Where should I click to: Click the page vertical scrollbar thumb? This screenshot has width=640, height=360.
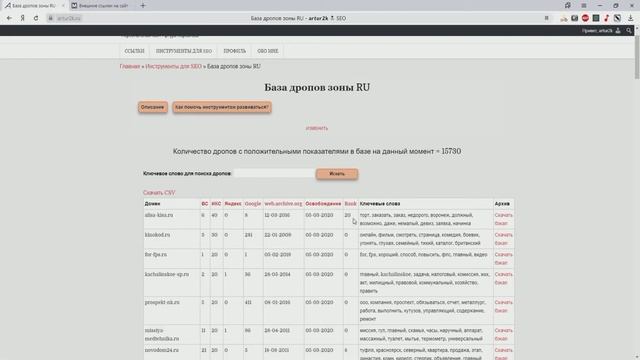coord(637,57)
